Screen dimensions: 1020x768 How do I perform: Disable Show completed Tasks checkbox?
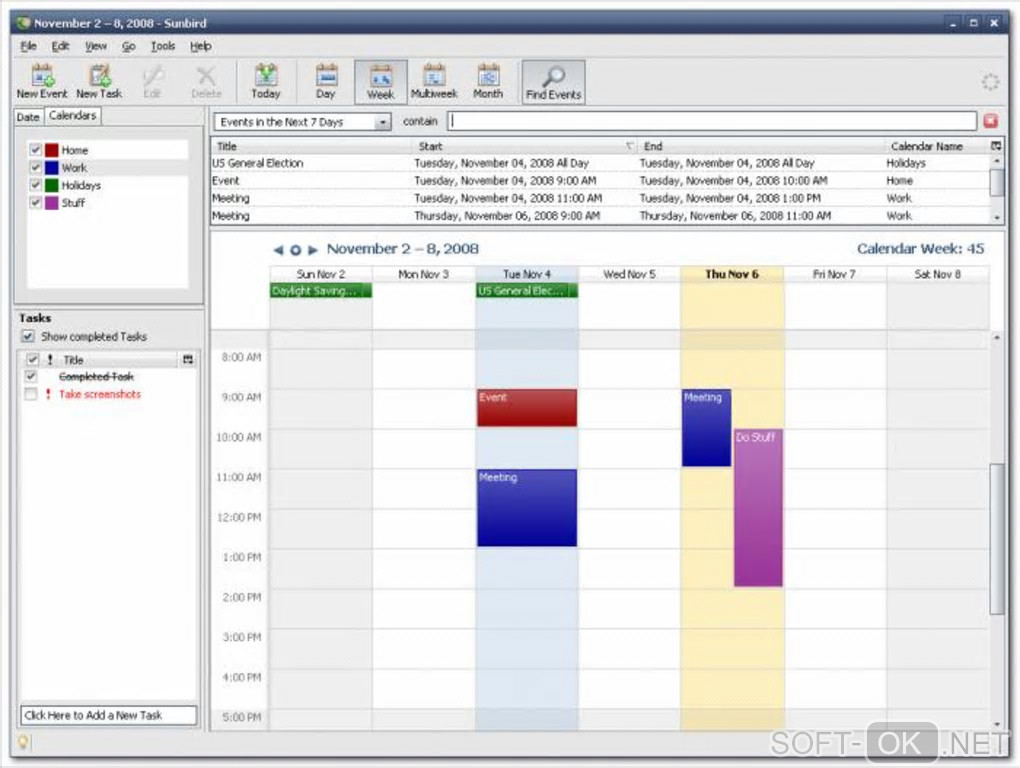(28, 336)
